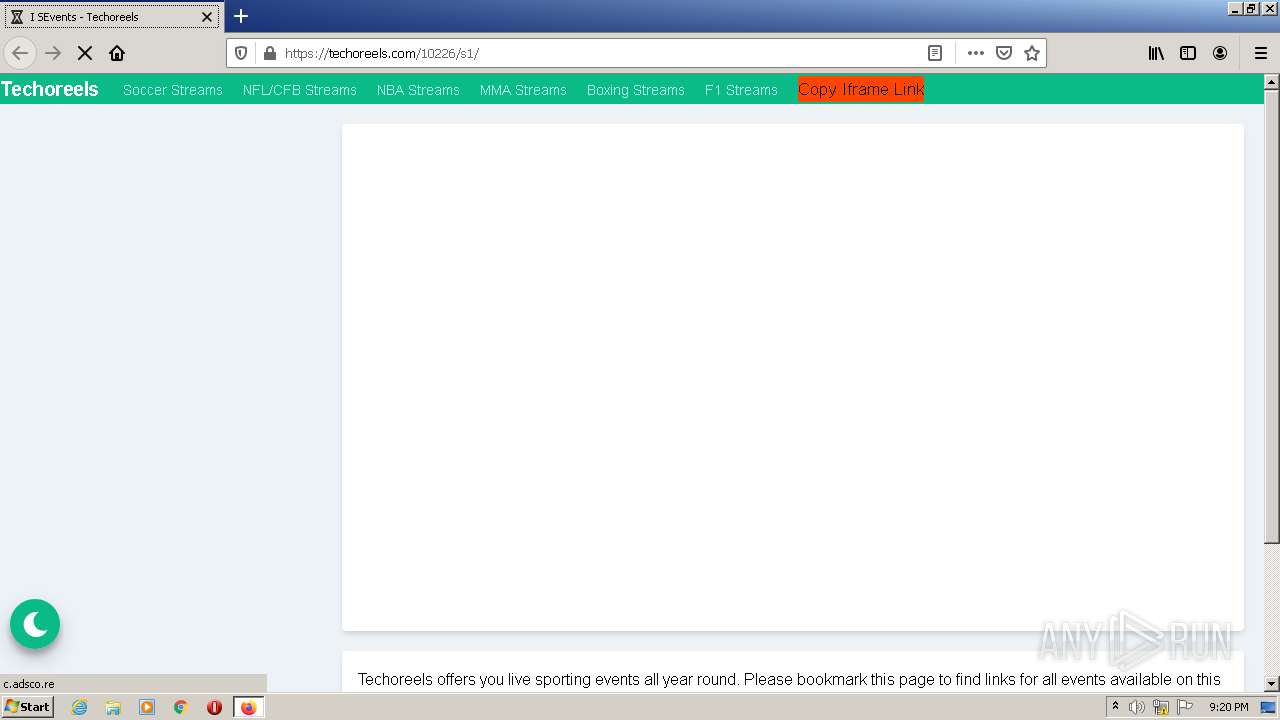
Task: Open MMA Streams nav link
Action: click(x=523, y=90)
